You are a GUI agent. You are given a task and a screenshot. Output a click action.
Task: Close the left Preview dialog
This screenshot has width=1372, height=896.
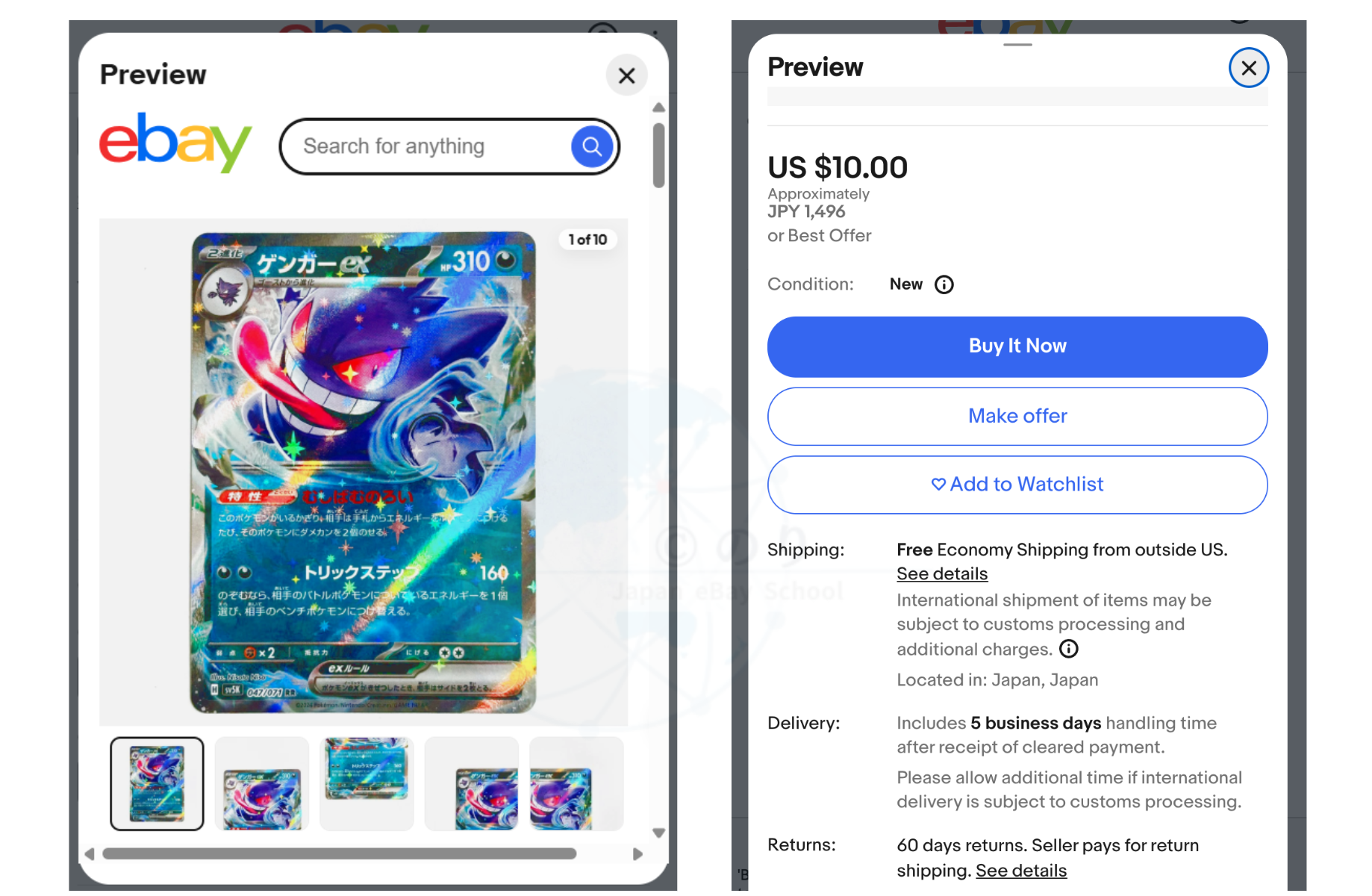627,75
